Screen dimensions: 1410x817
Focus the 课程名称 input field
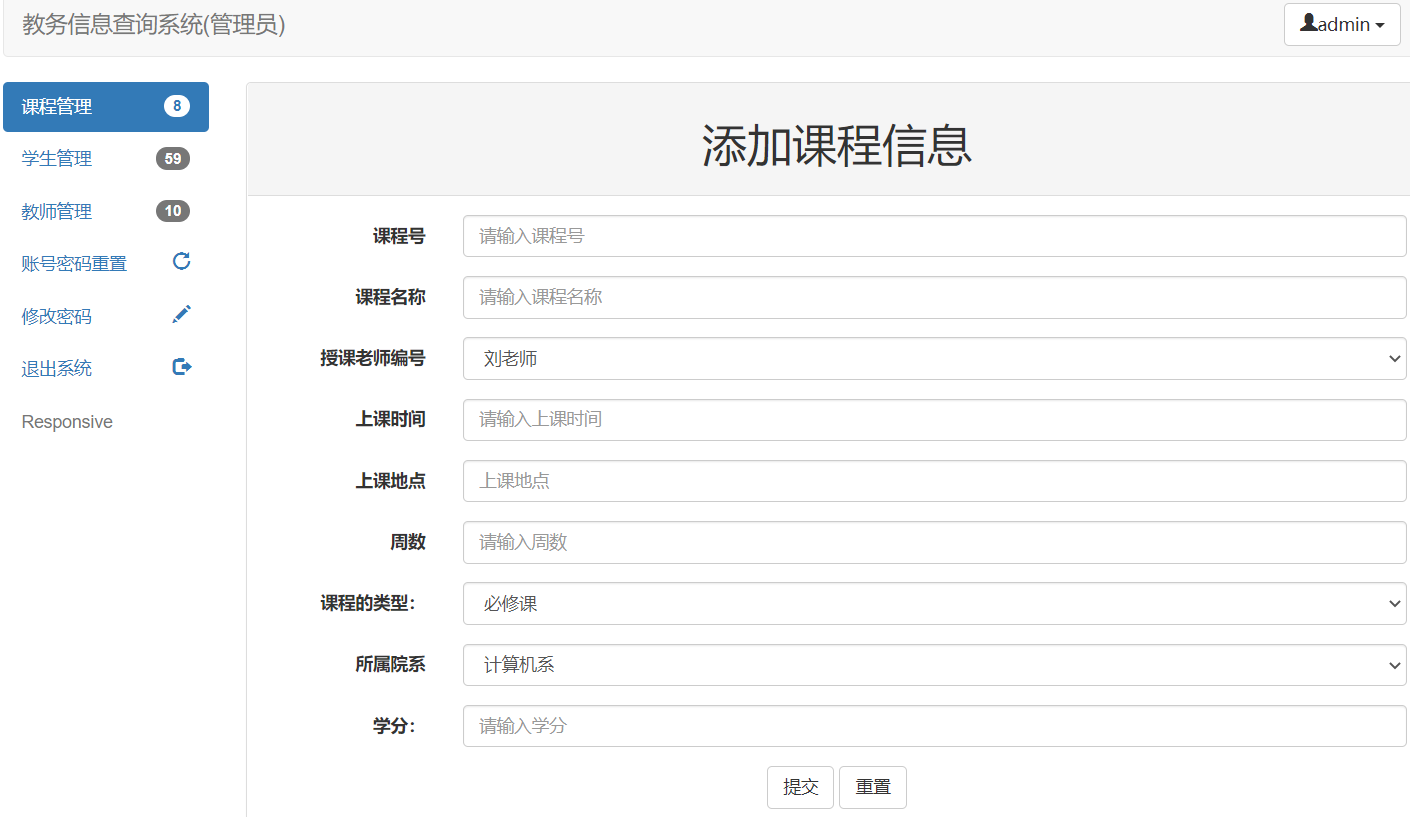(935, 297)
